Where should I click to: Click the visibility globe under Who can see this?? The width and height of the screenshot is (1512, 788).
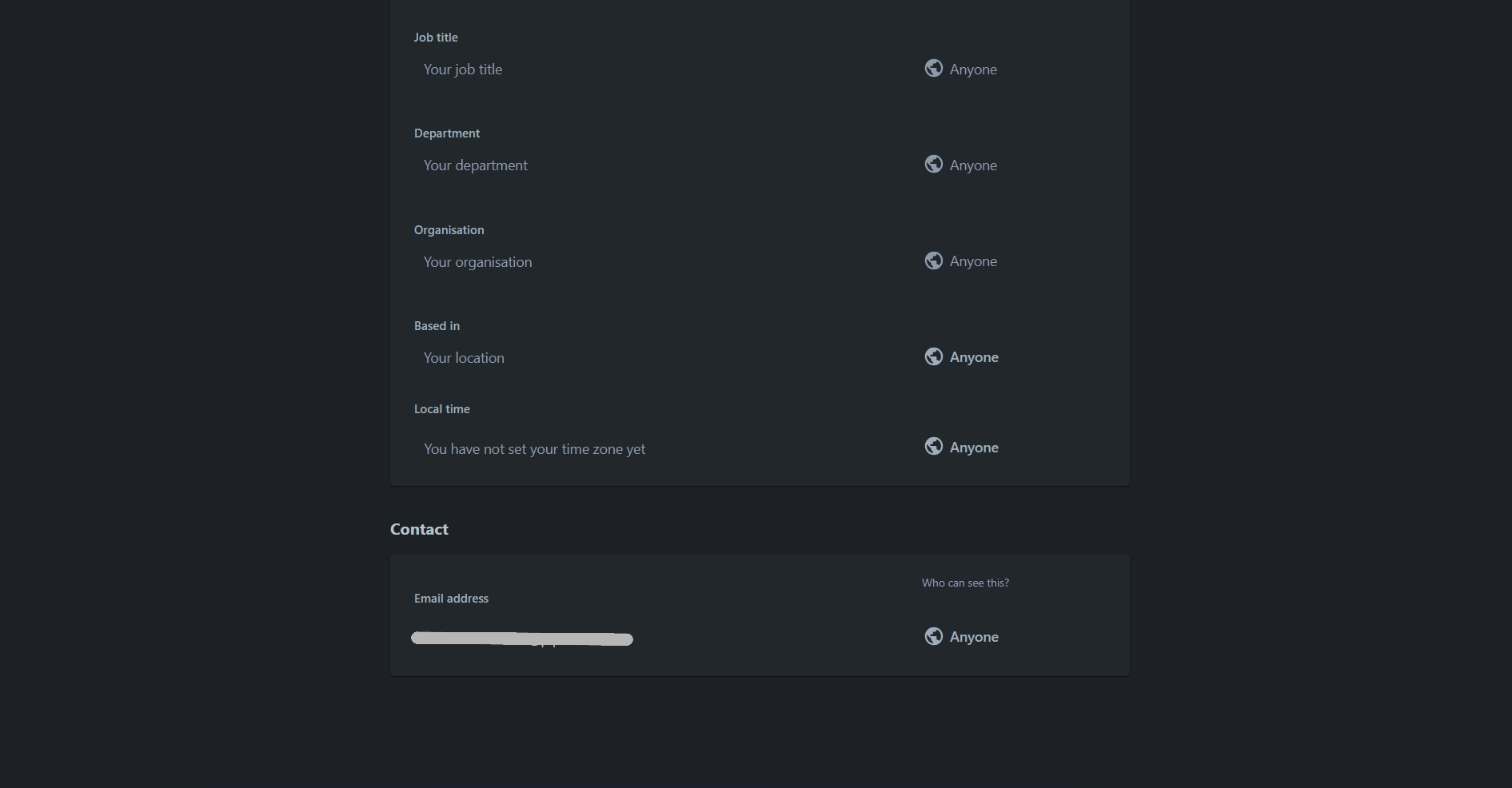[933, 636]
